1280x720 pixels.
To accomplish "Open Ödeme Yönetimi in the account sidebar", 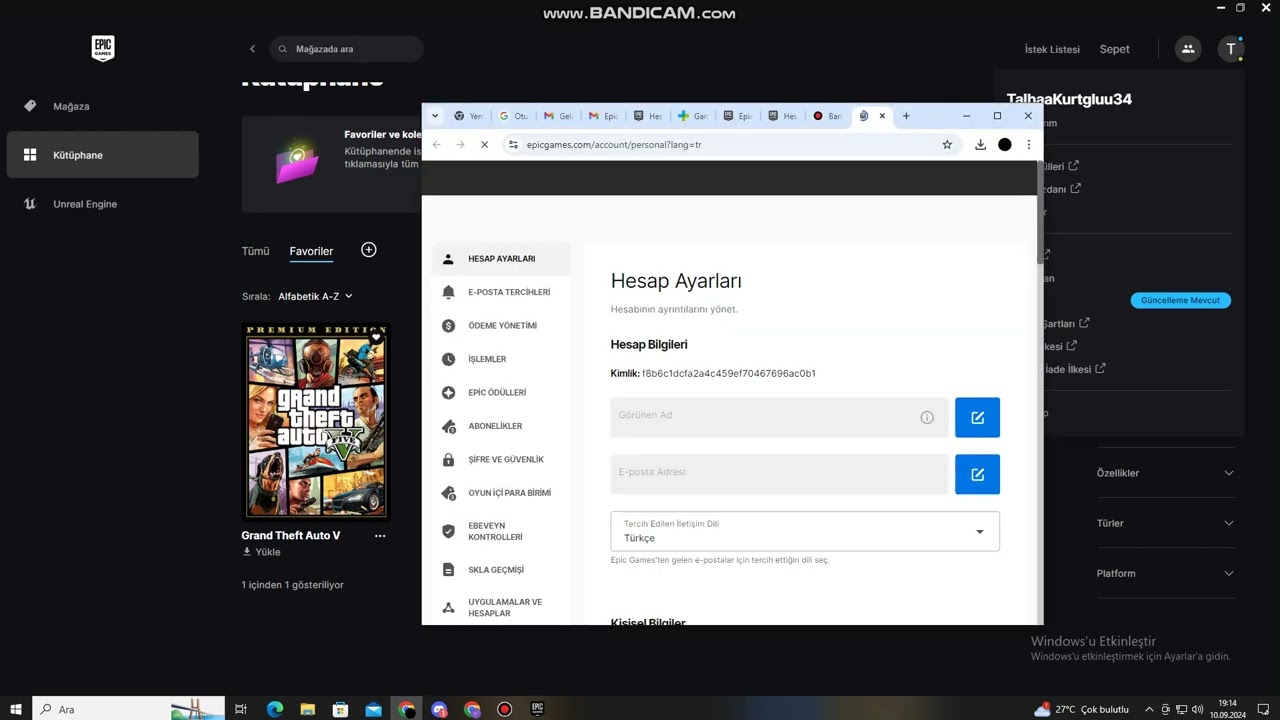I will [501, 326].
